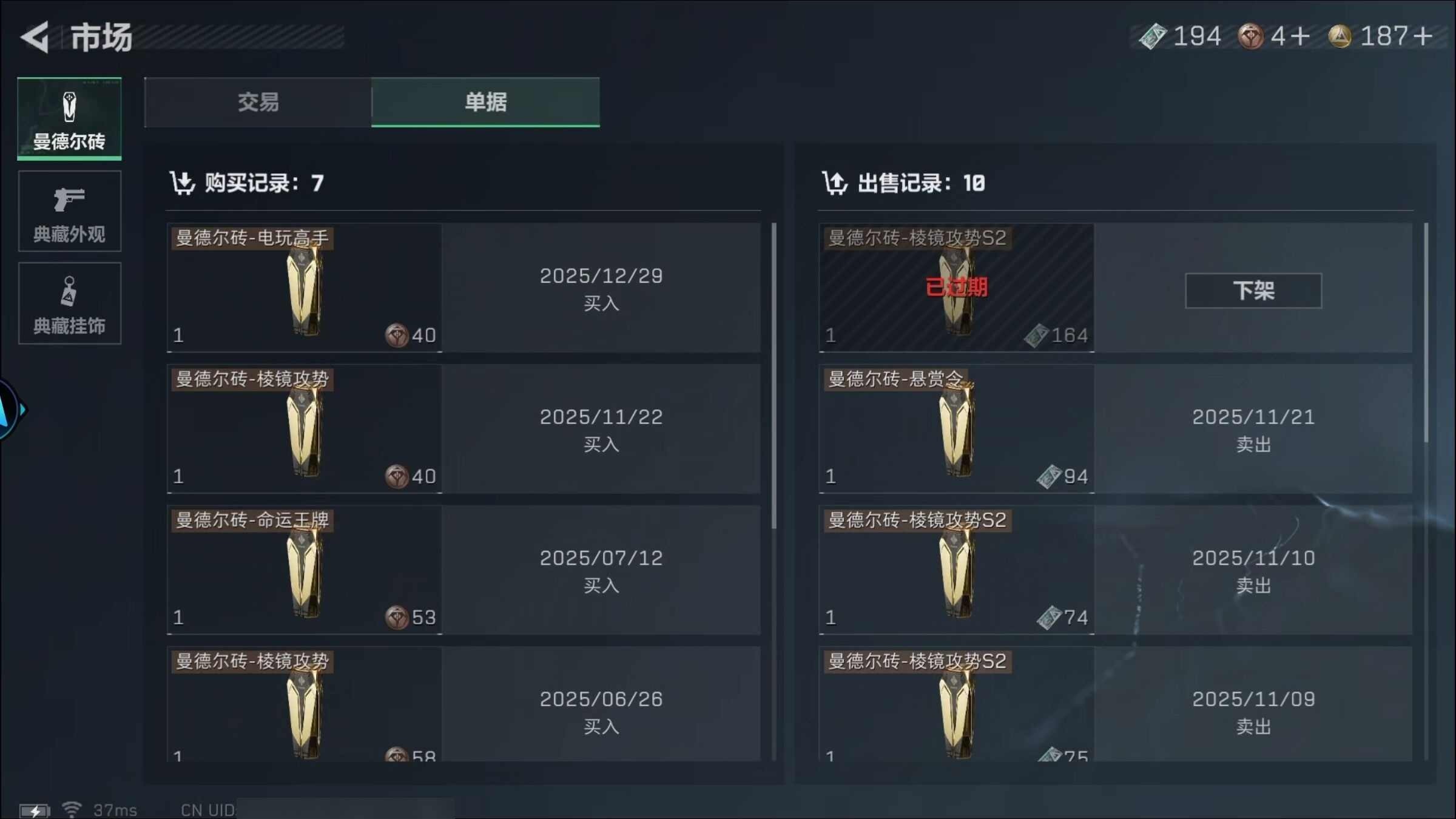Click the back arrow next to 市场
Image resolution: width=1456 pixels, height=819 pixels.
[35, 37]
